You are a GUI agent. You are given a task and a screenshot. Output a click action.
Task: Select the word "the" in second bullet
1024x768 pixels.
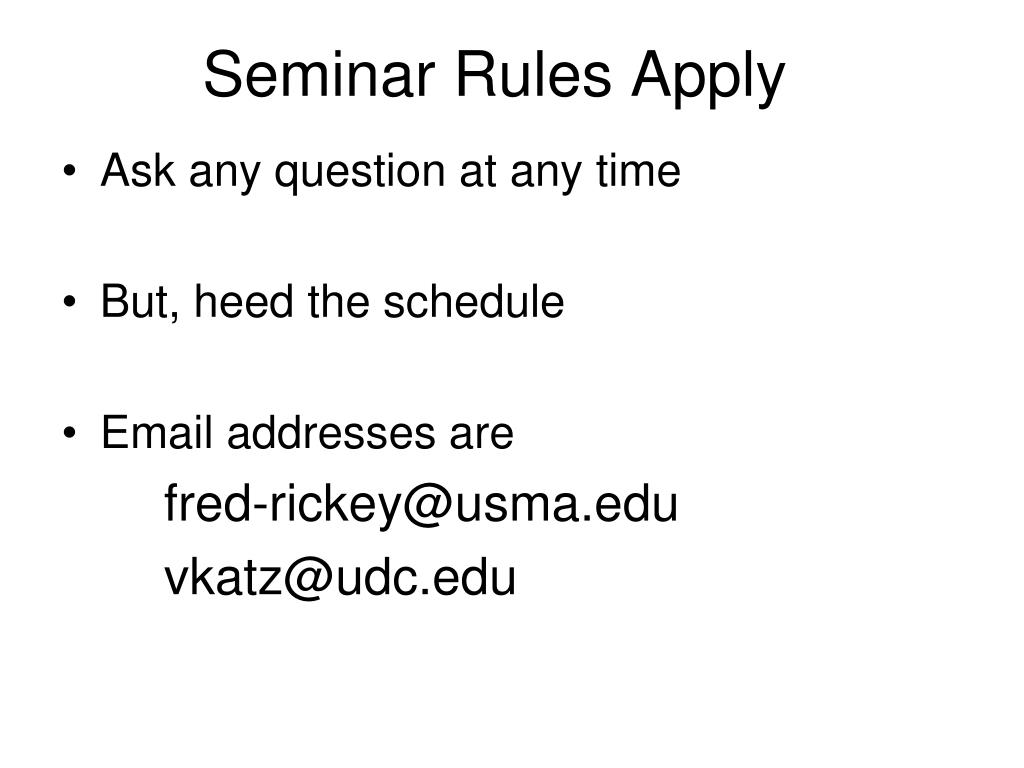(x=338, y=301)
